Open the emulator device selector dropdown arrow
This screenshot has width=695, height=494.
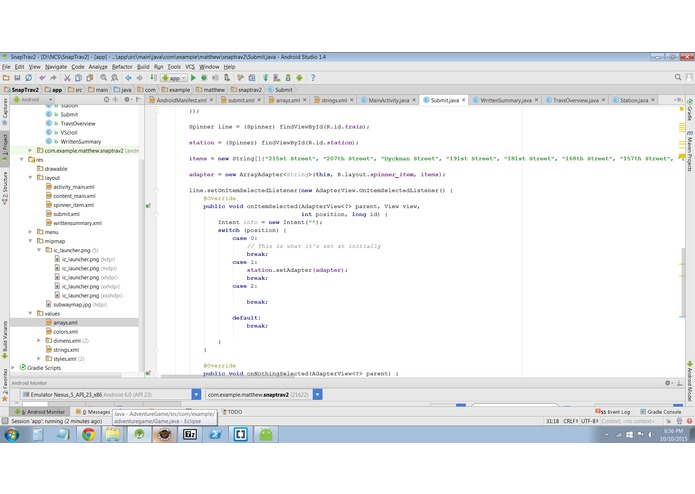tap(196, 394)
